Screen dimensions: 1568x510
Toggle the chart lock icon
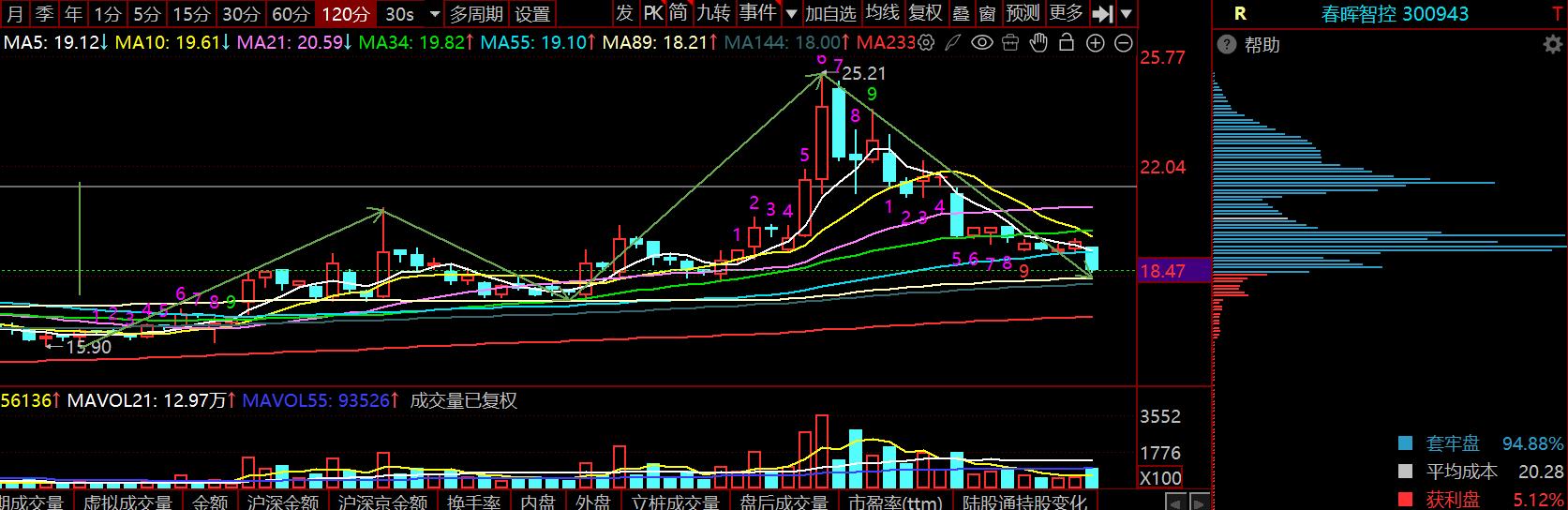[1068, 43]
